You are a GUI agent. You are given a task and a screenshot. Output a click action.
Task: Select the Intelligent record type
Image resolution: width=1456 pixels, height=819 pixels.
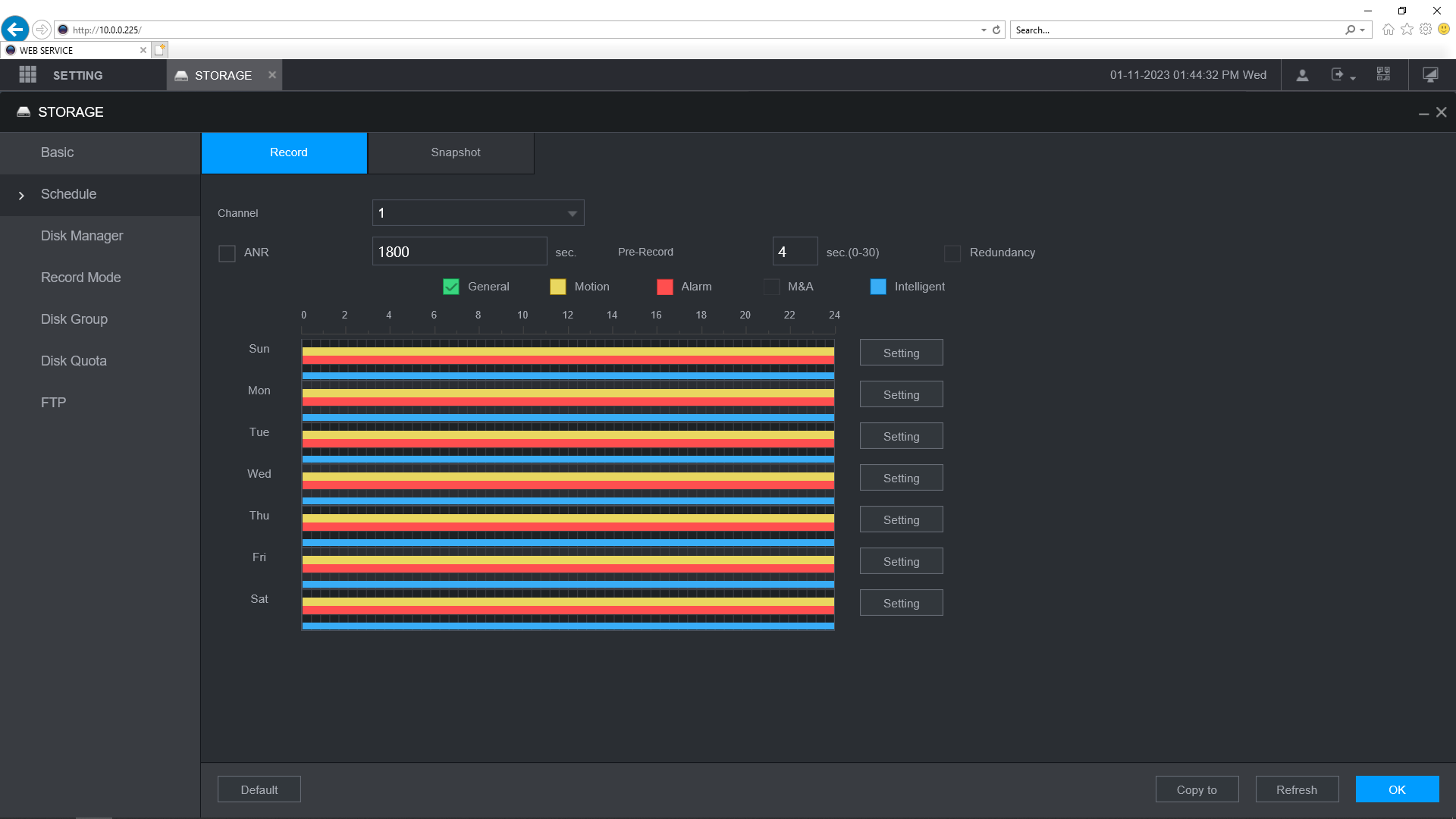coord(878,287)
